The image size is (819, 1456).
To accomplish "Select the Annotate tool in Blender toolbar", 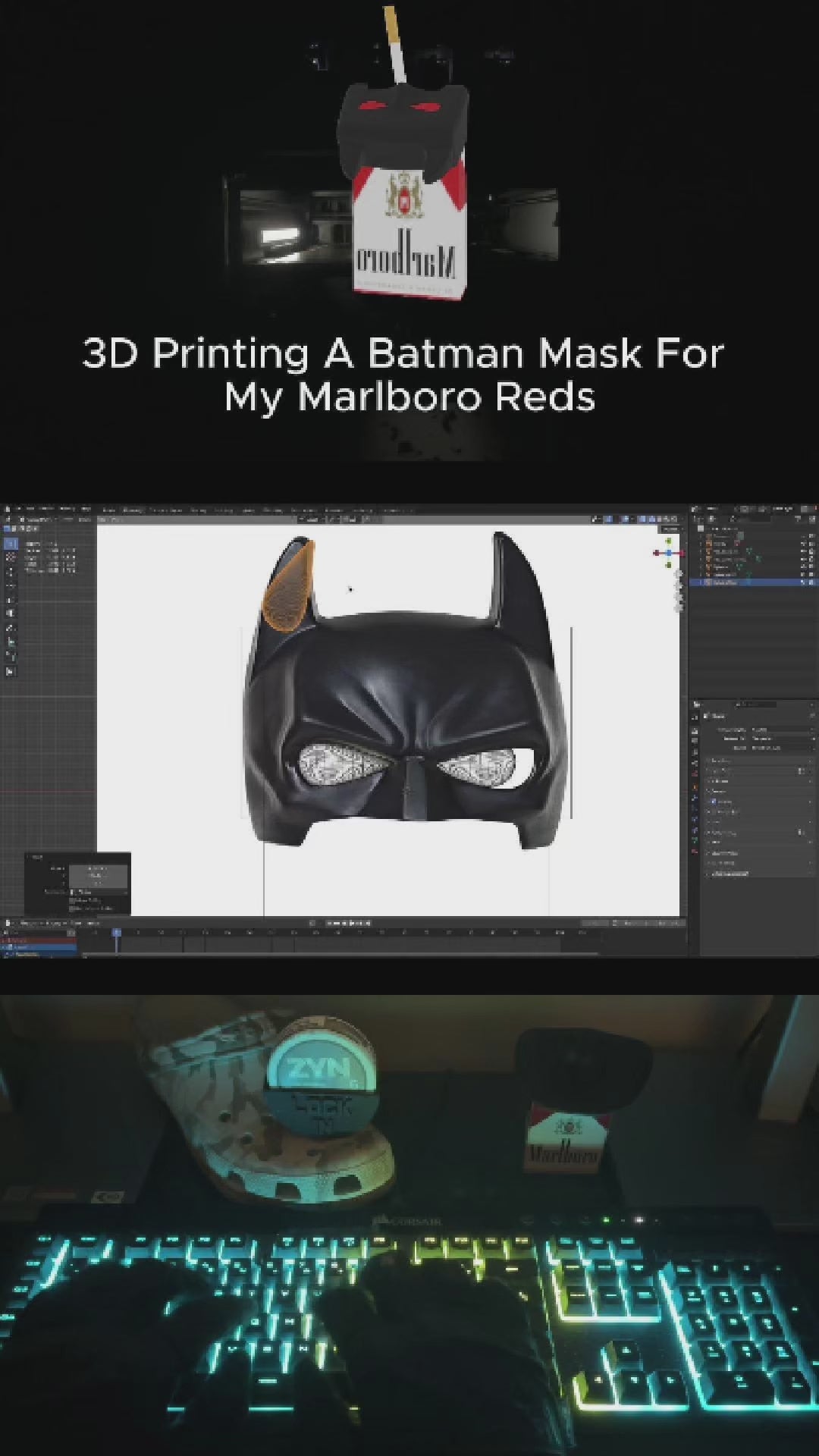I will coord(11,629).
